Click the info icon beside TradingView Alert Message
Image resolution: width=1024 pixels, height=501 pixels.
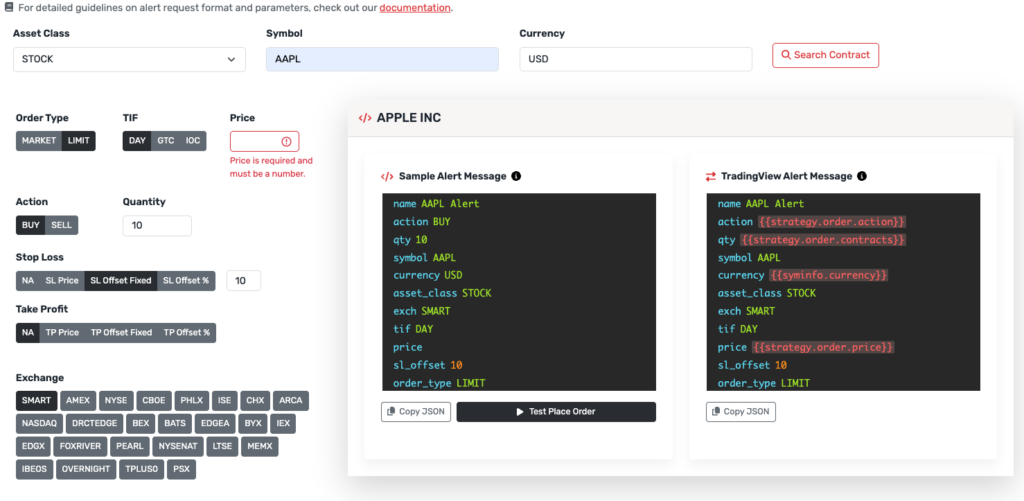tap(861, 176)
